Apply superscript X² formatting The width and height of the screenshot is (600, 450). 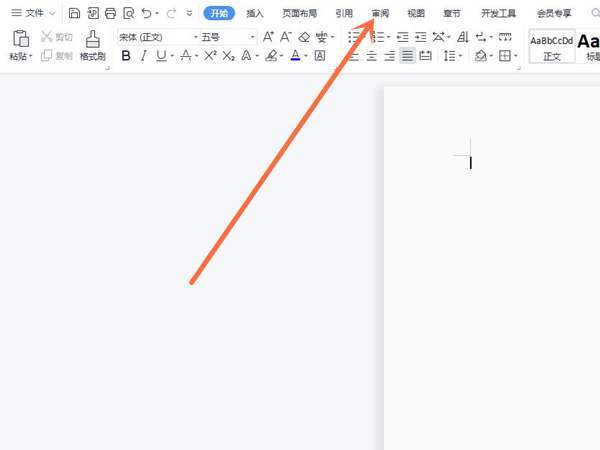[x=210, y=56]
